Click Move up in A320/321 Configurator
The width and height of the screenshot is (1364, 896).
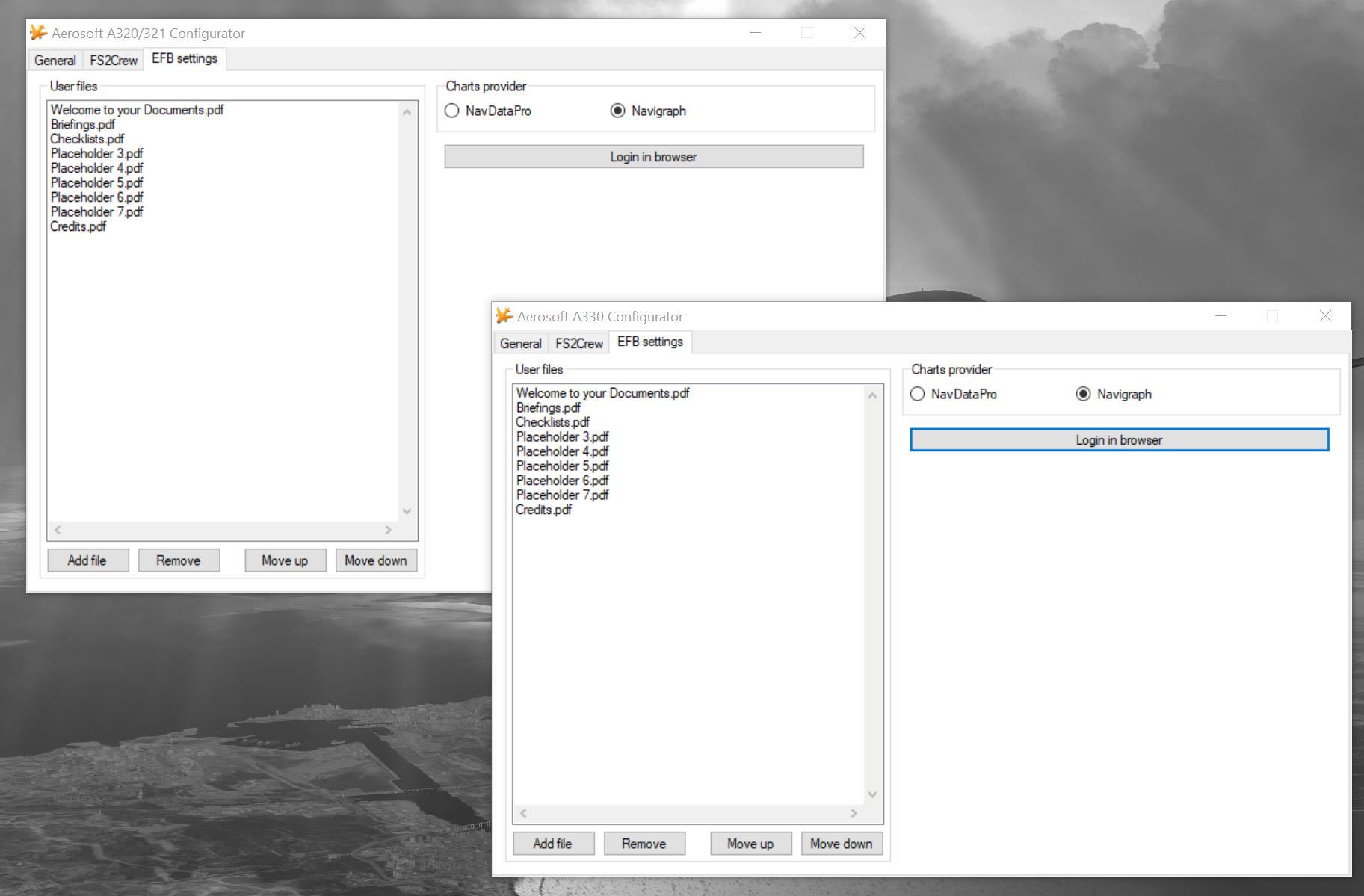(285, 560)
